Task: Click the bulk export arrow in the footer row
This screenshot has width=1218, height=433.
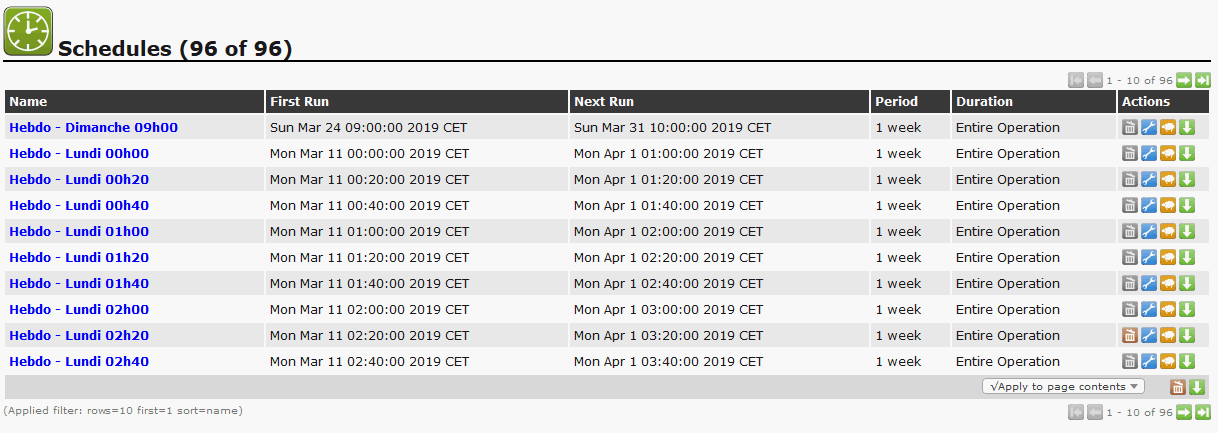Action: point(1197,388)
